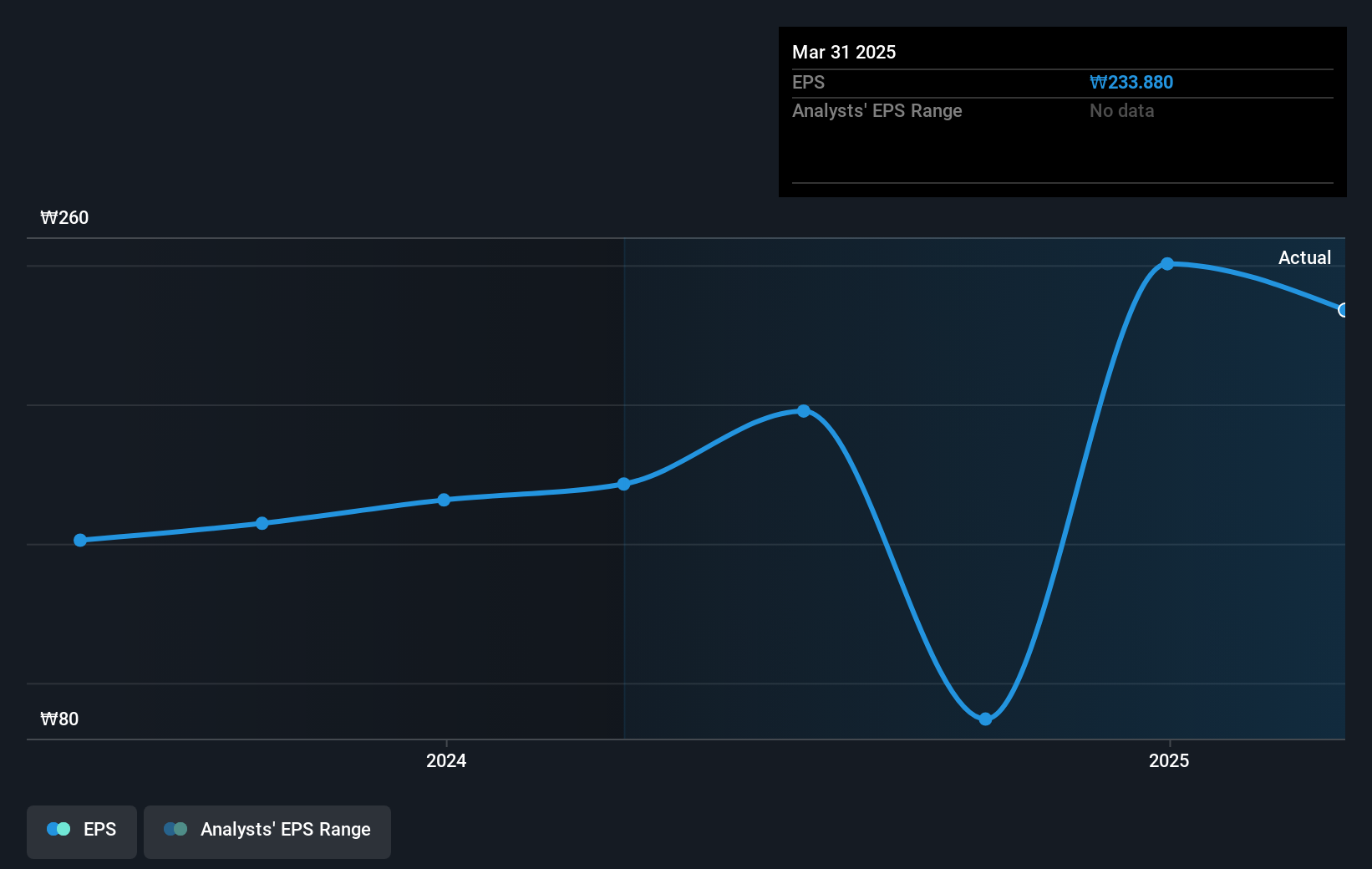Click the 'Actual' region label

1304,257
